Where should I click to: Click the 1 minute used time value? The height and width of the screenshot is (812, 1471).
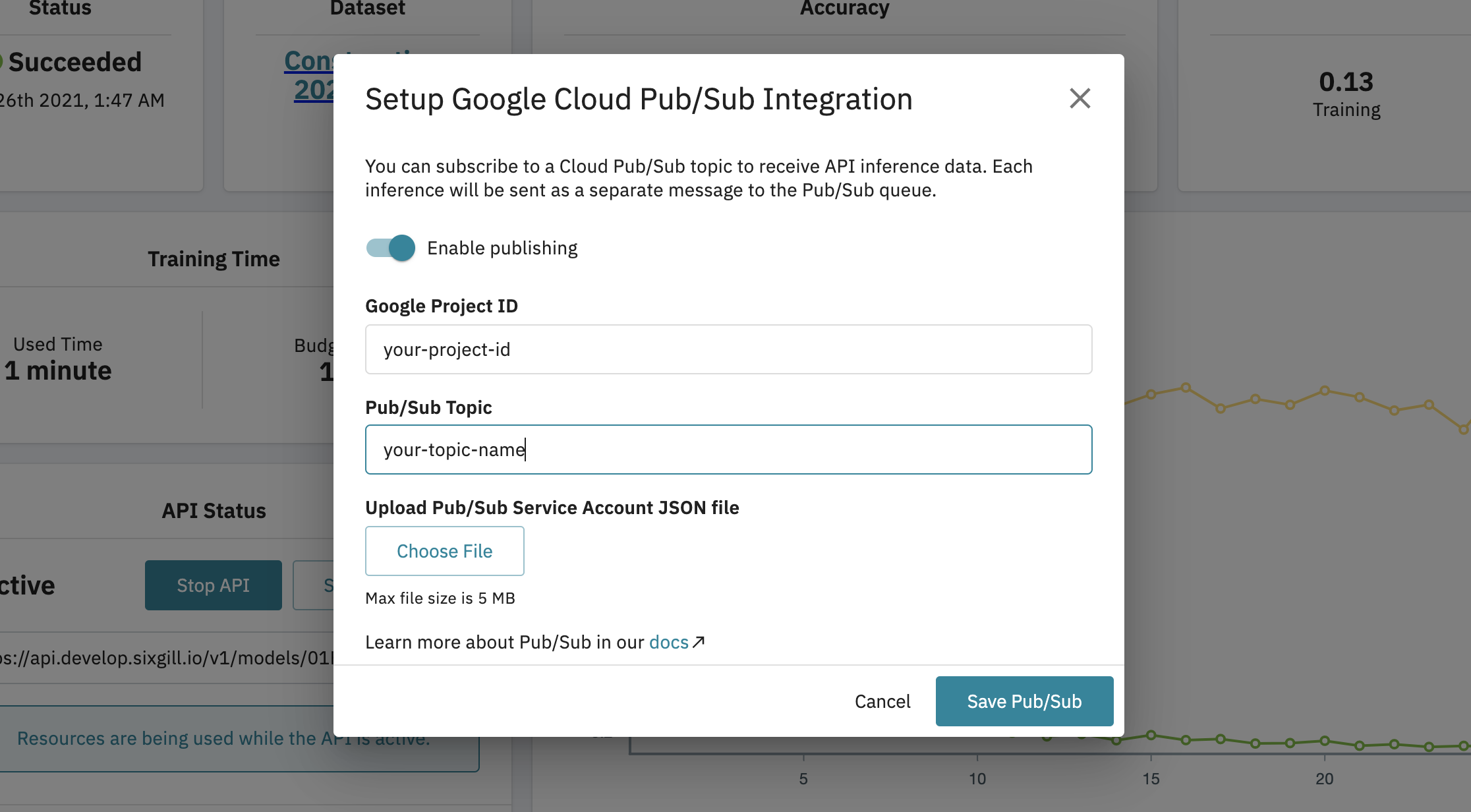point(58,371)
